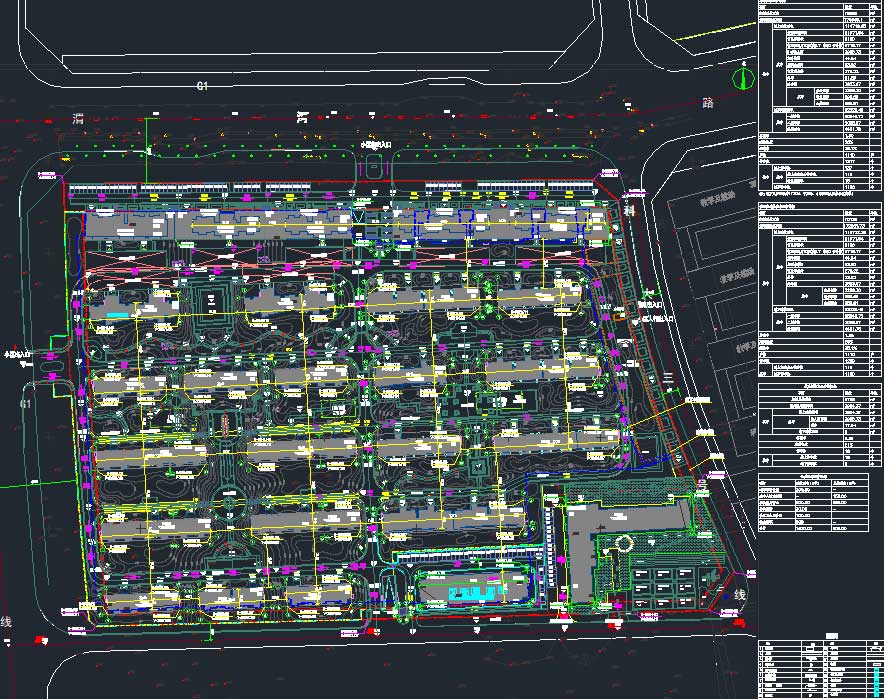Screen dimensions: 884x699
Task: Click the small cyan rectangle in the upper-left building
Action: [x=118, y=316]
